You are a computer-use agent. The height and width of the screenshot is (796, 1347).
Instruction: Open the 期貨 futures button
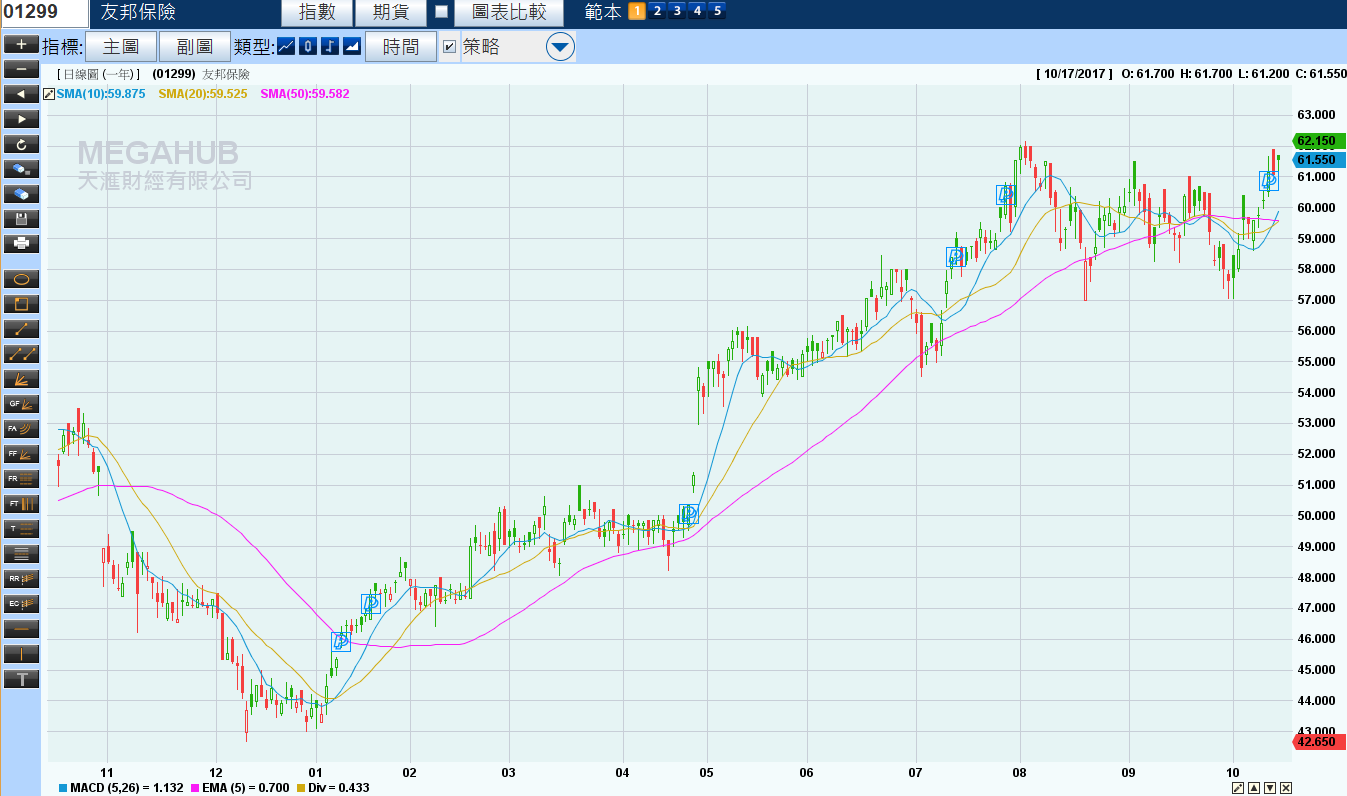pos(390,12)
